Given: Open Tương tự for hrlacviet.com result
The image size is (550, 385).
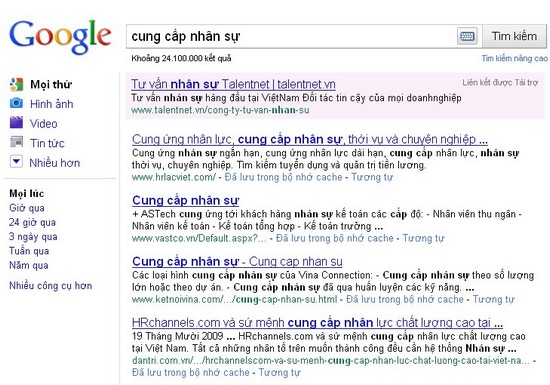Looking at the screenshot, I should click(372, 177).
